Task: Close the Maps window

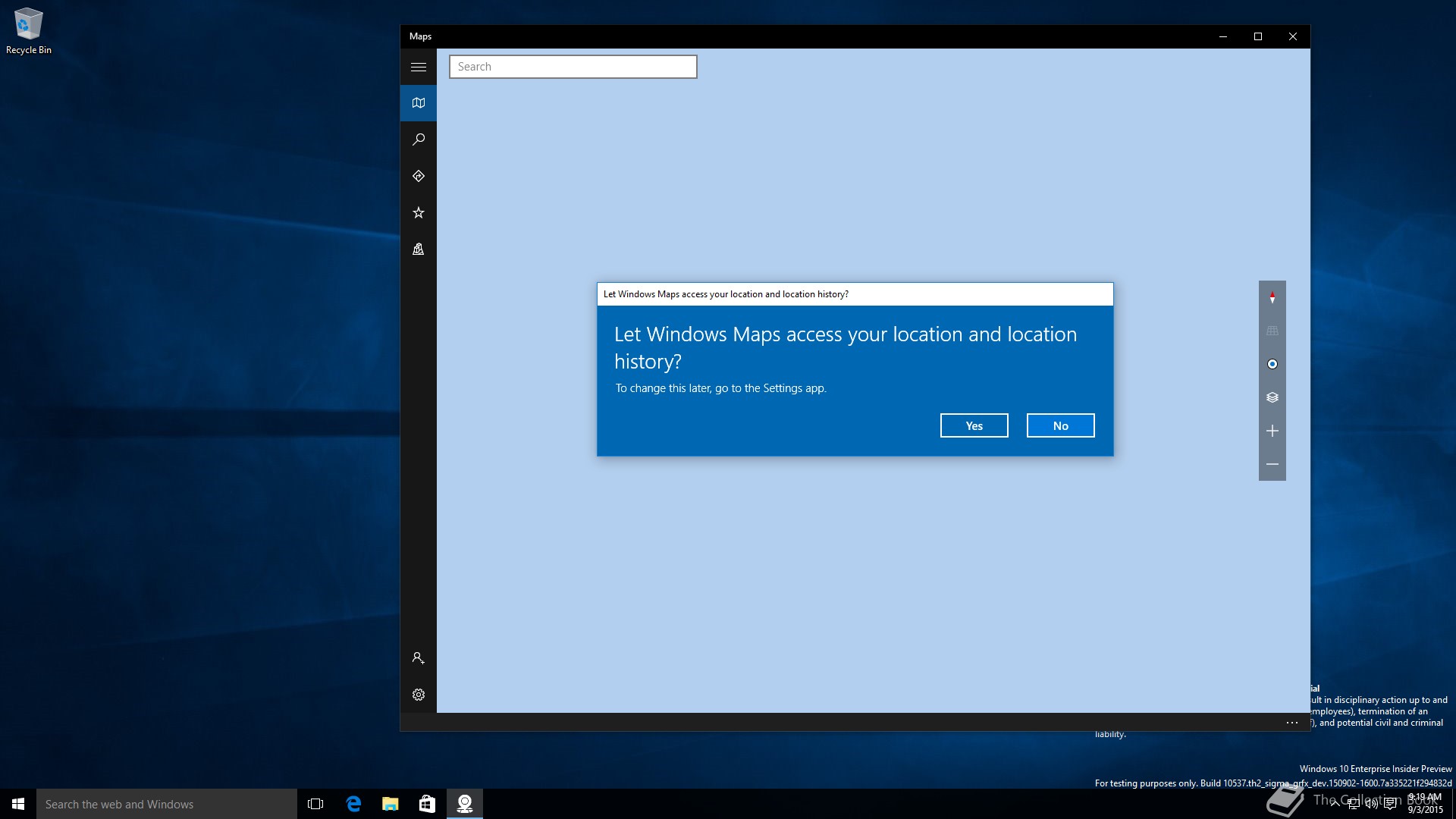Action: (x=1293, y=36)
